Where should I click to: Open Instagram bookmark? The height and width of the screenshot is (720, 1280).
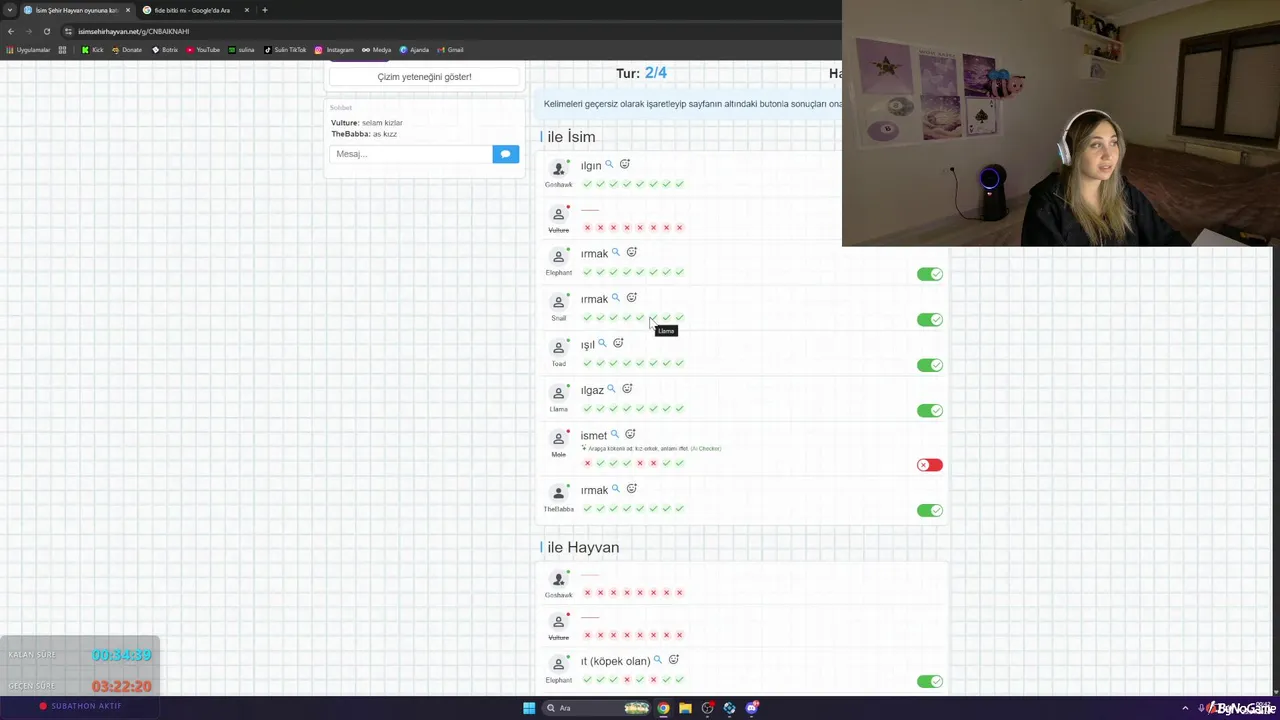tap(334, 50)
